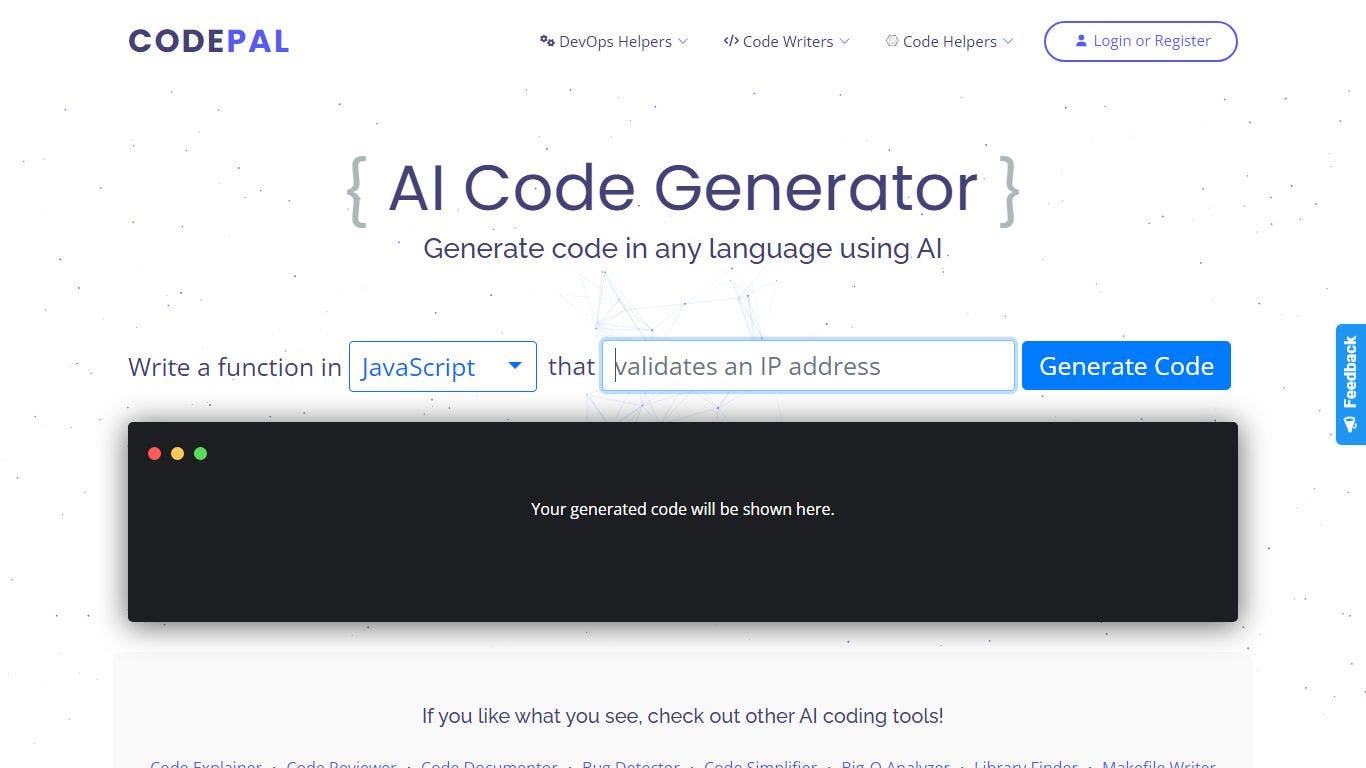Screen dimensions: 1366x768
Task: Click the icon beside Code Helpers
Action: tap(892, 41)
